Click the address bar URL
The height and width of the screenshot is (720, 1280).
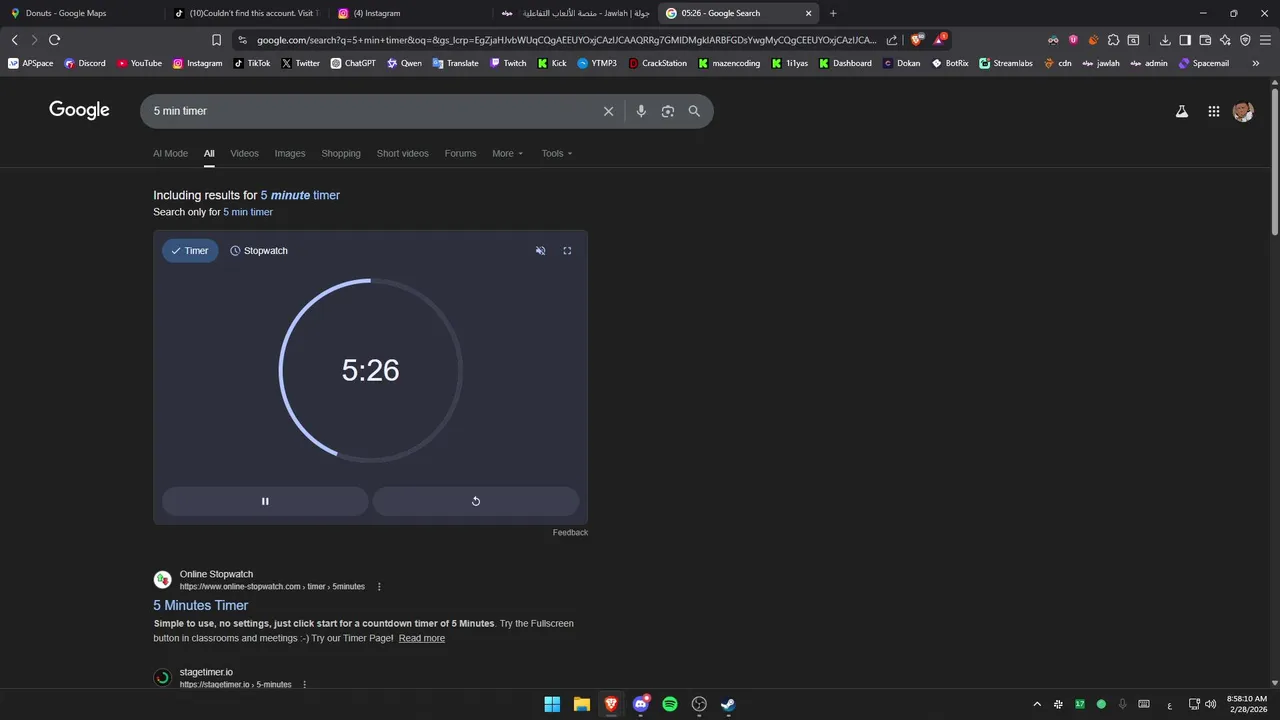pyautogui.click(x=566, y=40)
